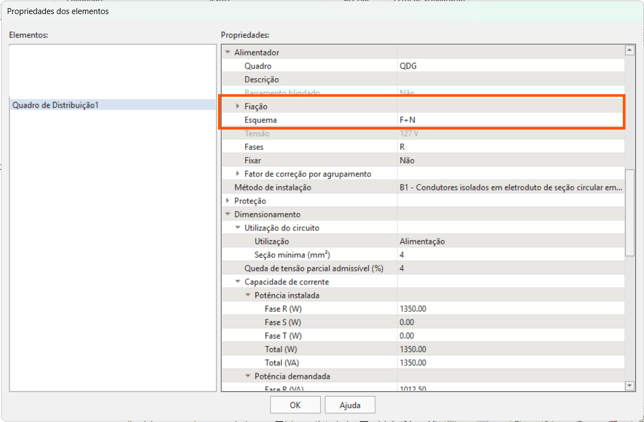Screen dimensions: 644x422
Task: Change the Fases value R
Action: click(x=510, y=147)
